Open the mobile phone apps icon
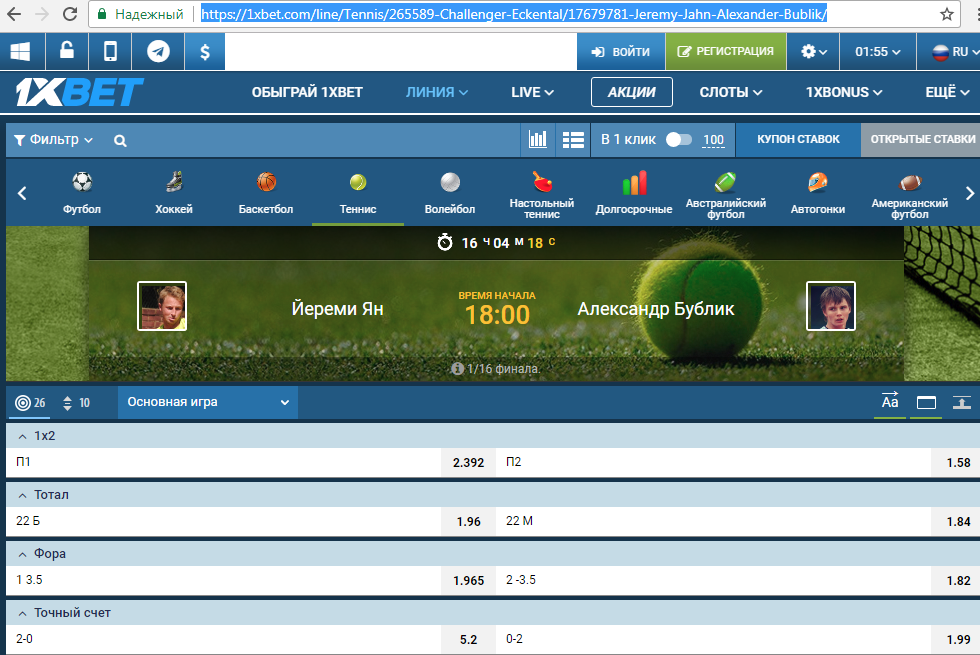 (110, 51)
